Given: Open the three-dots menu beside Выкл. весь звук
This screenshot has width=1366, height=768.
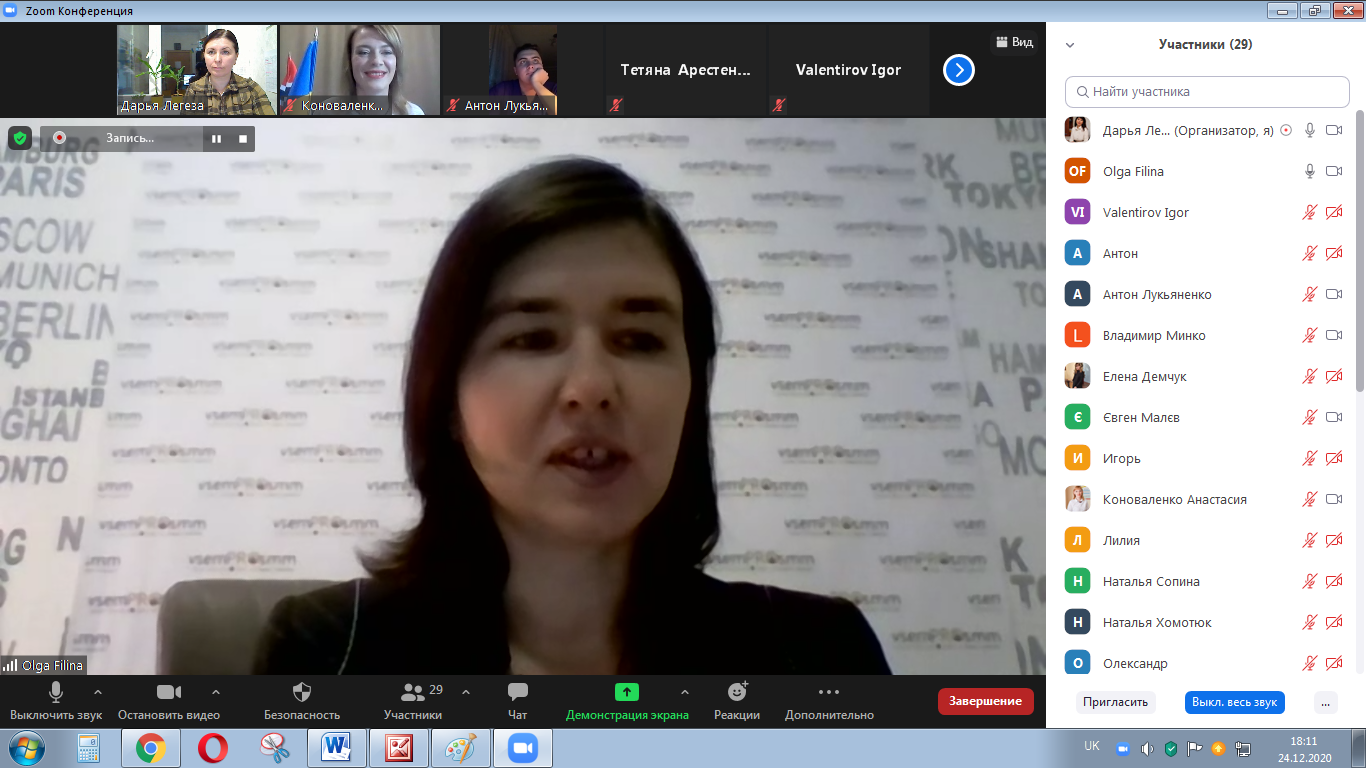Looking at the screenshot, I should coord(1326,702).
